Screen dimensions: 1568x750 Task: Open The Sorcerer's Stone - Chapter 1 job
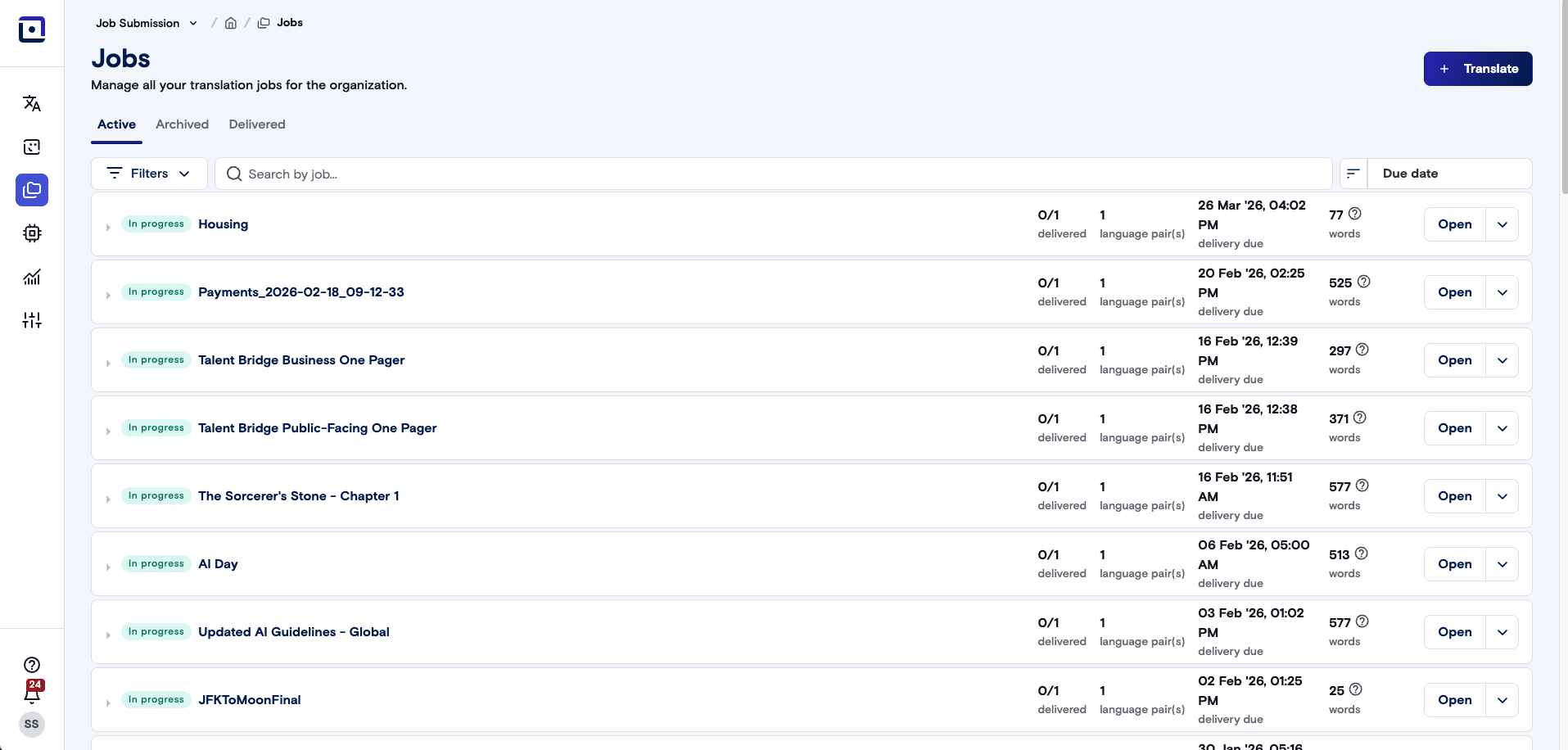1455,496
